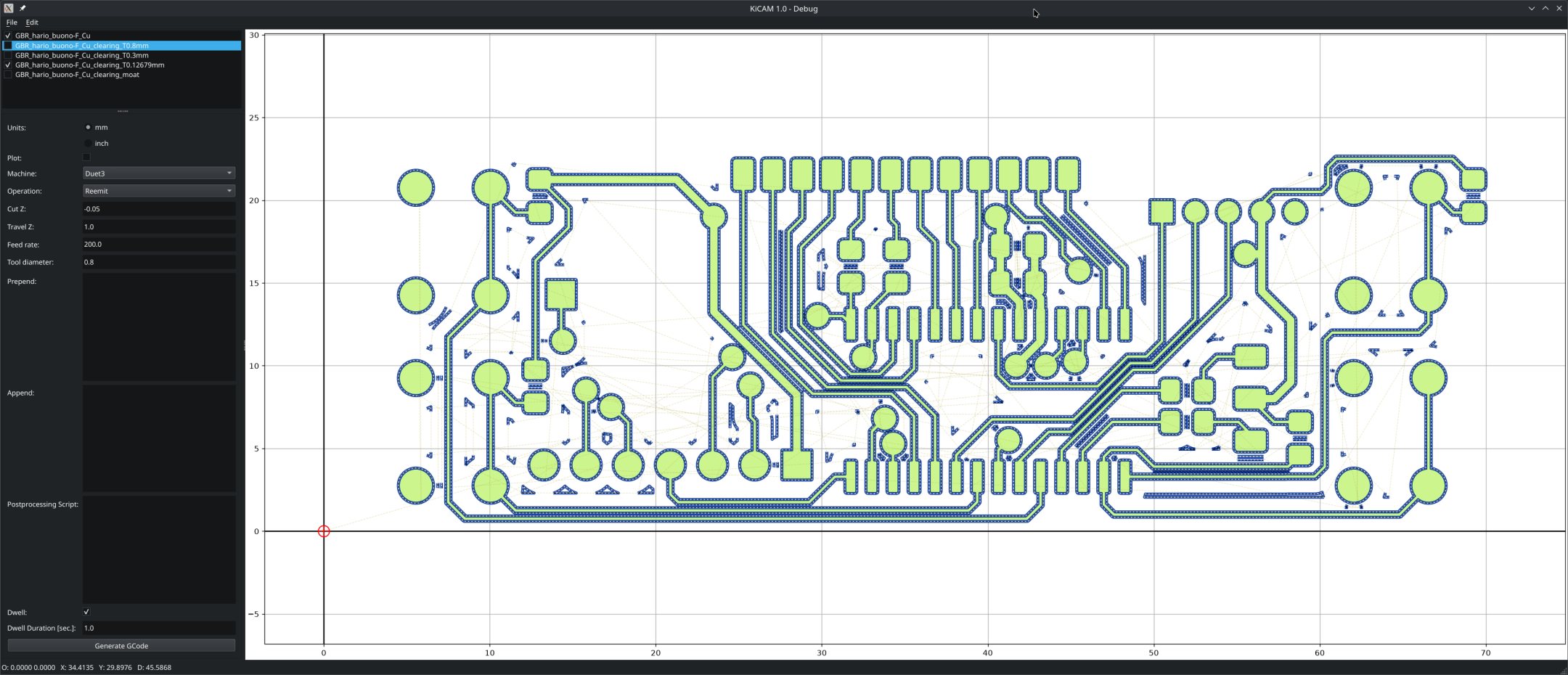Click the pin window icon
The width and height of the screenshot is (1568, 675).
click(23, 9)
